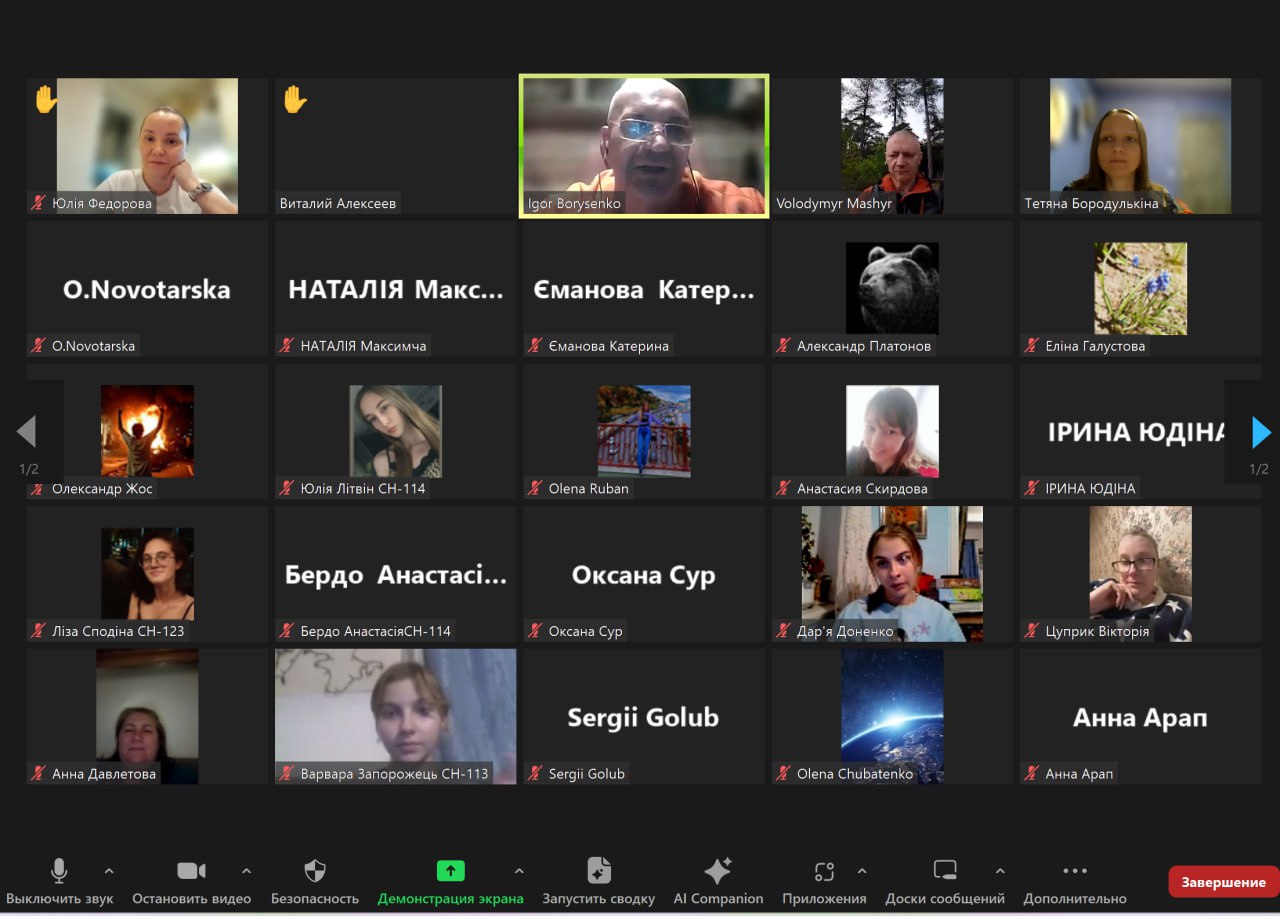1280x916 pixels.
Task: Click the red Завершение end button
Action: click(1223, 882)
